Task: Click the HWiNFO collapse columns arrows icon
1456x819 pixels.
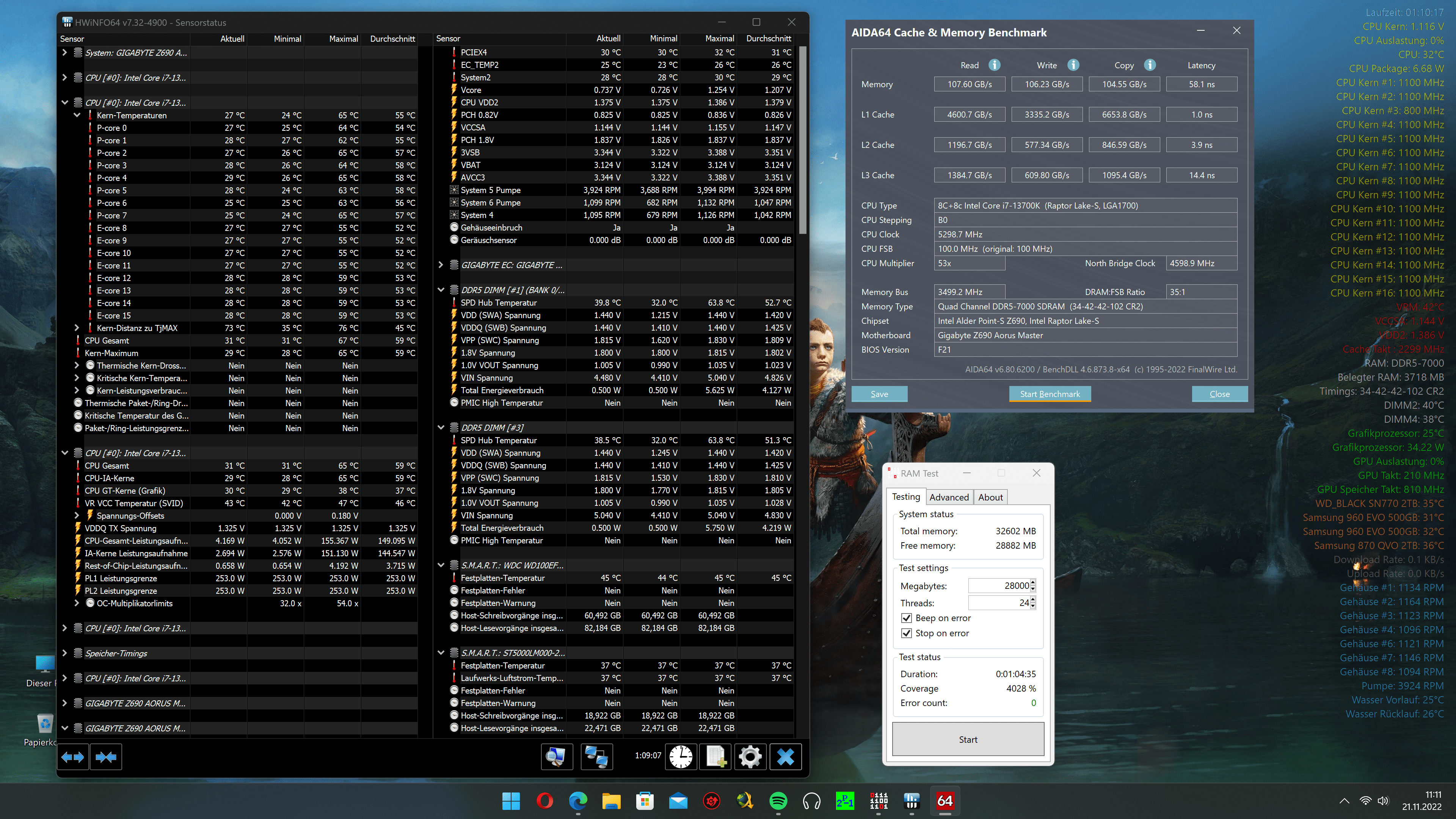Action: [x=106, y=757]
